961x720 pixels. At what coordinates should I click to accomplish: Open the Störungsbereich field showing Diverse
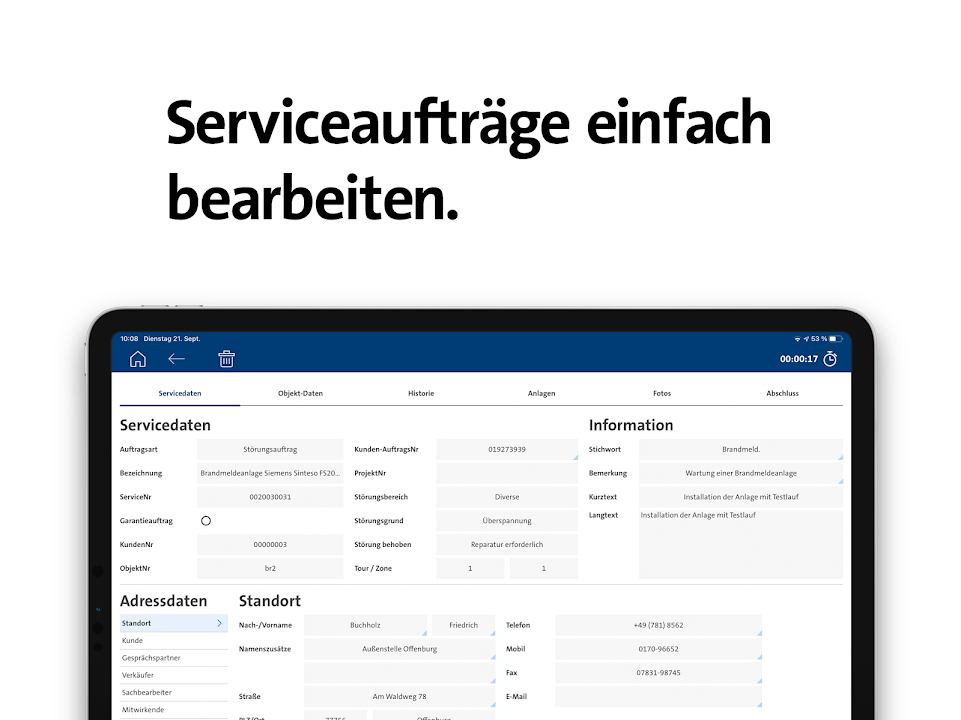coord(507,497)
